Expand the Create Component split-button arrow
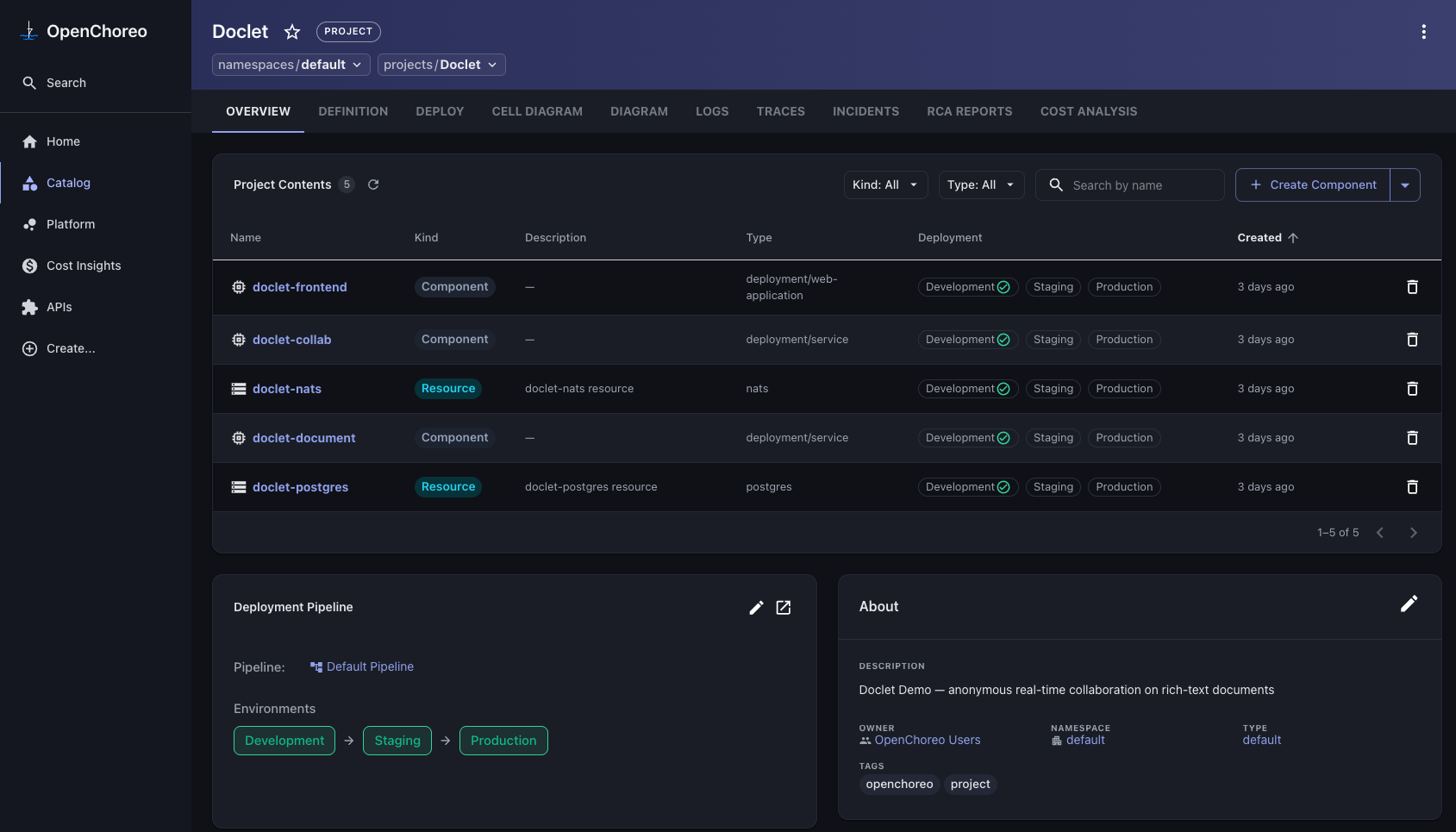1456x832 pixels. (x=1405, y=185)
